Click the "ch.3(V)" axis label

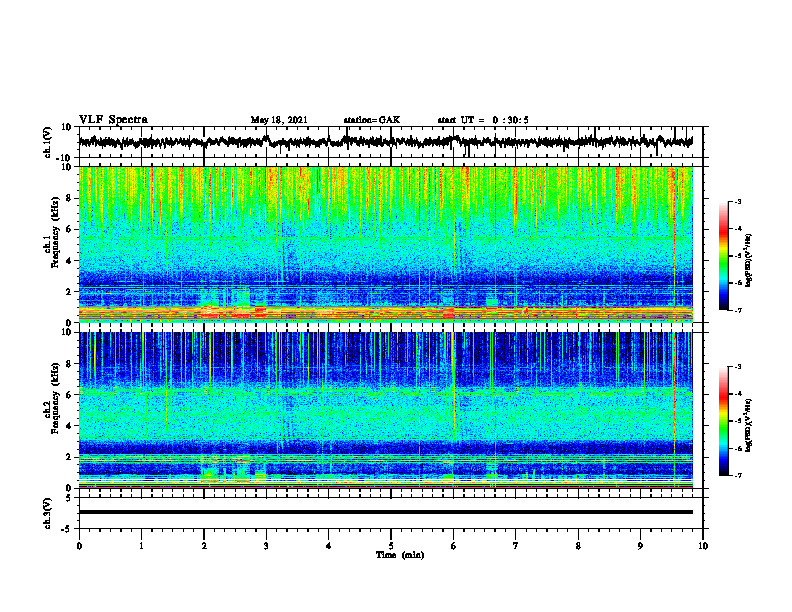tap(48, 513)
